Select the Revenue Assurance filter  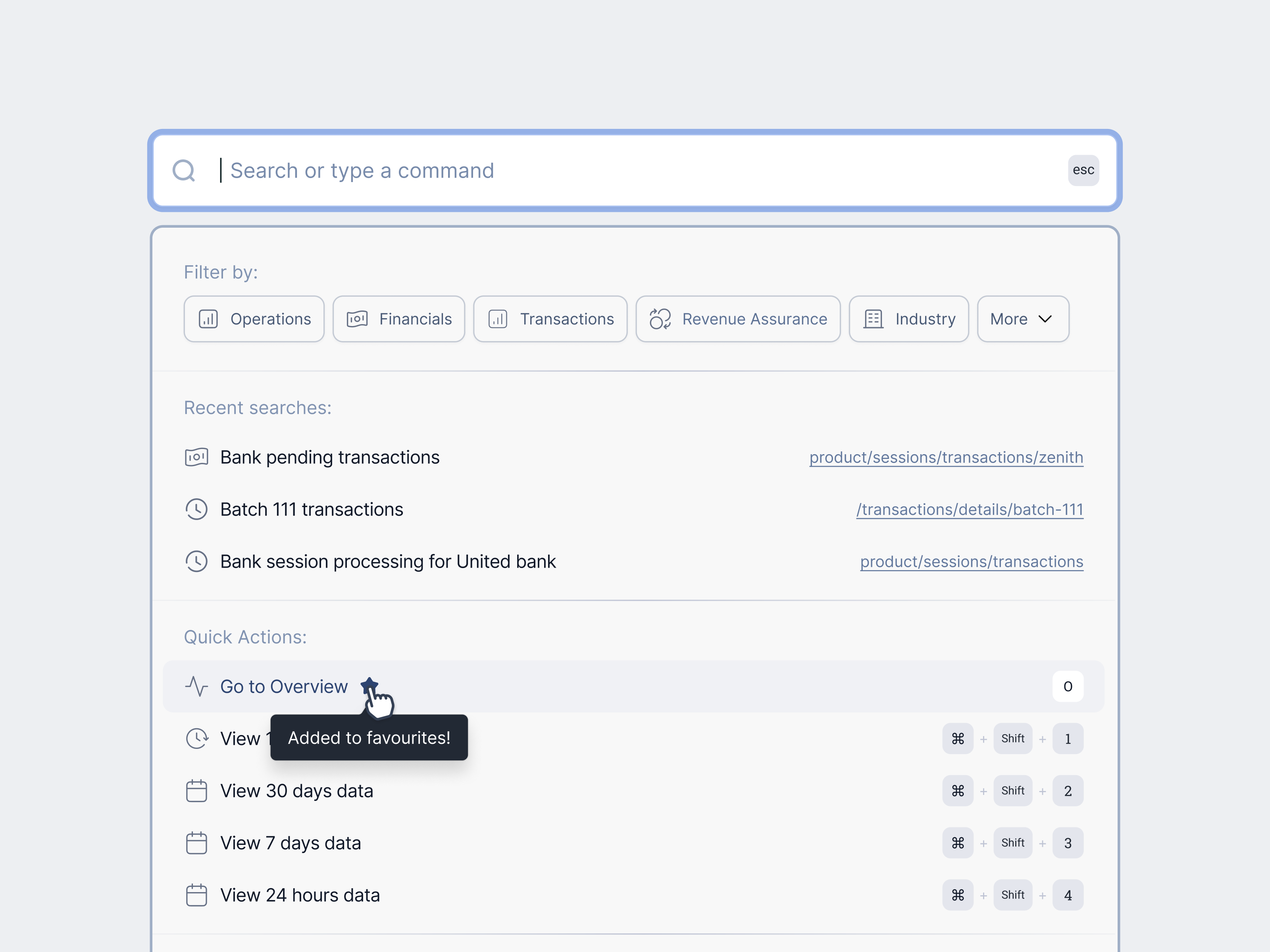coord(738,319)
